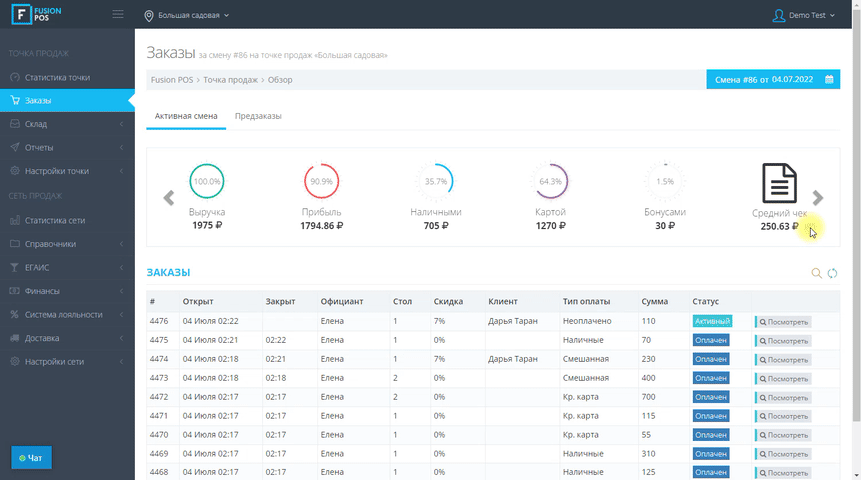Switch to the Предзаказы tab
Screen dimensions: 861x480
(x=258, y=116)
